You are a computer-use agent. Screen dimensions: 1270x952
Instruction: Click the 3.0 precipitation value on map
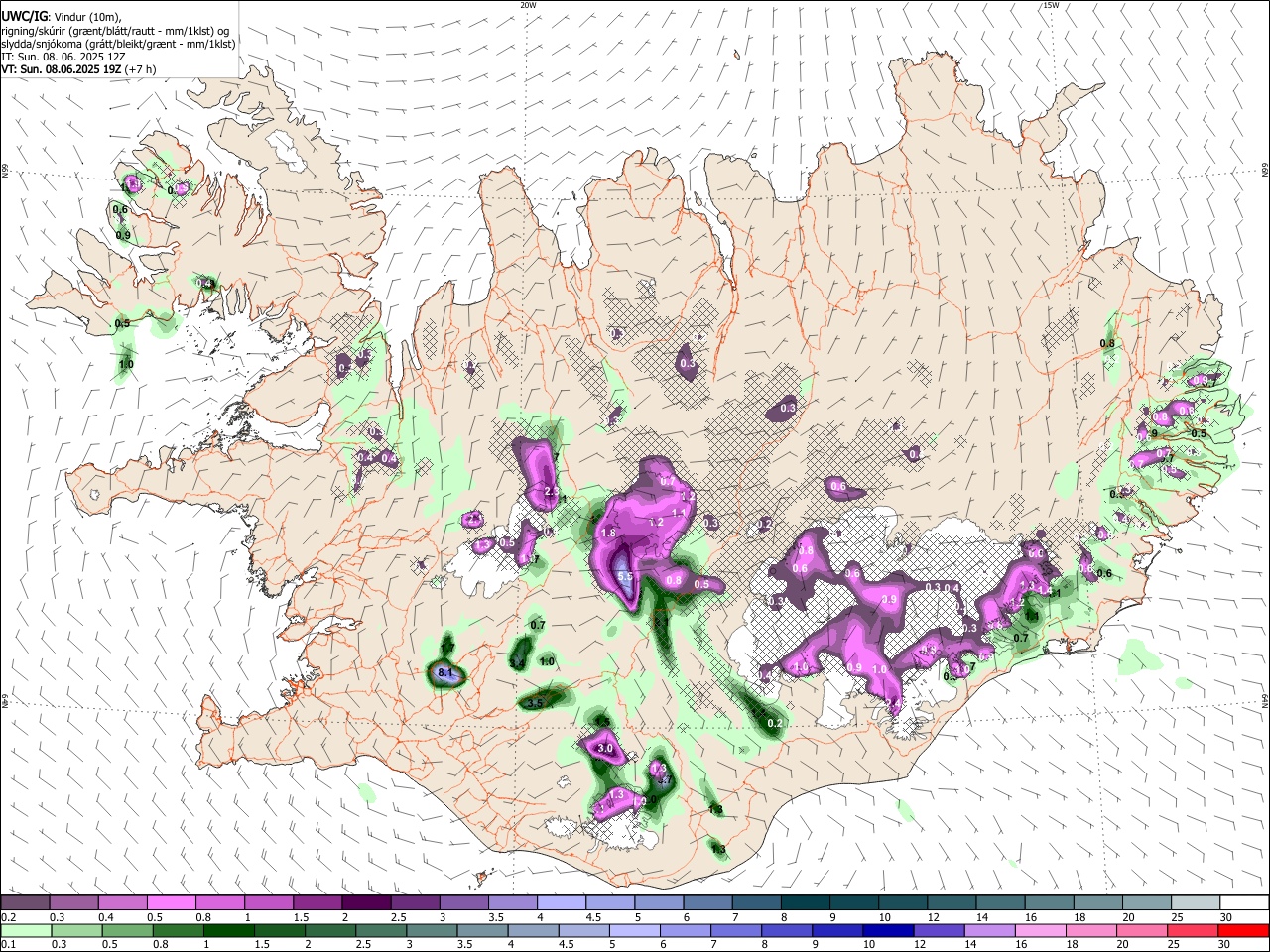tap(606, 748)
